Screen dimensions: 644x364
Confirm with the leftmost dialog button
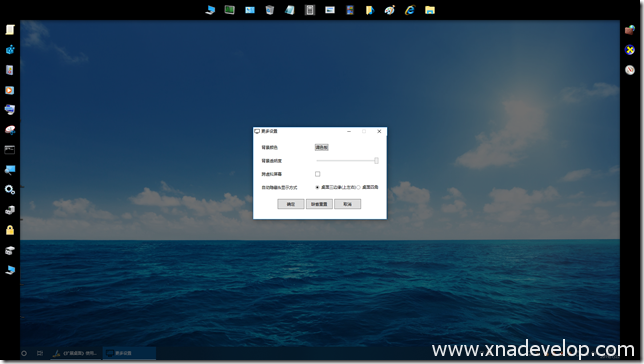(x=291, y=204)
